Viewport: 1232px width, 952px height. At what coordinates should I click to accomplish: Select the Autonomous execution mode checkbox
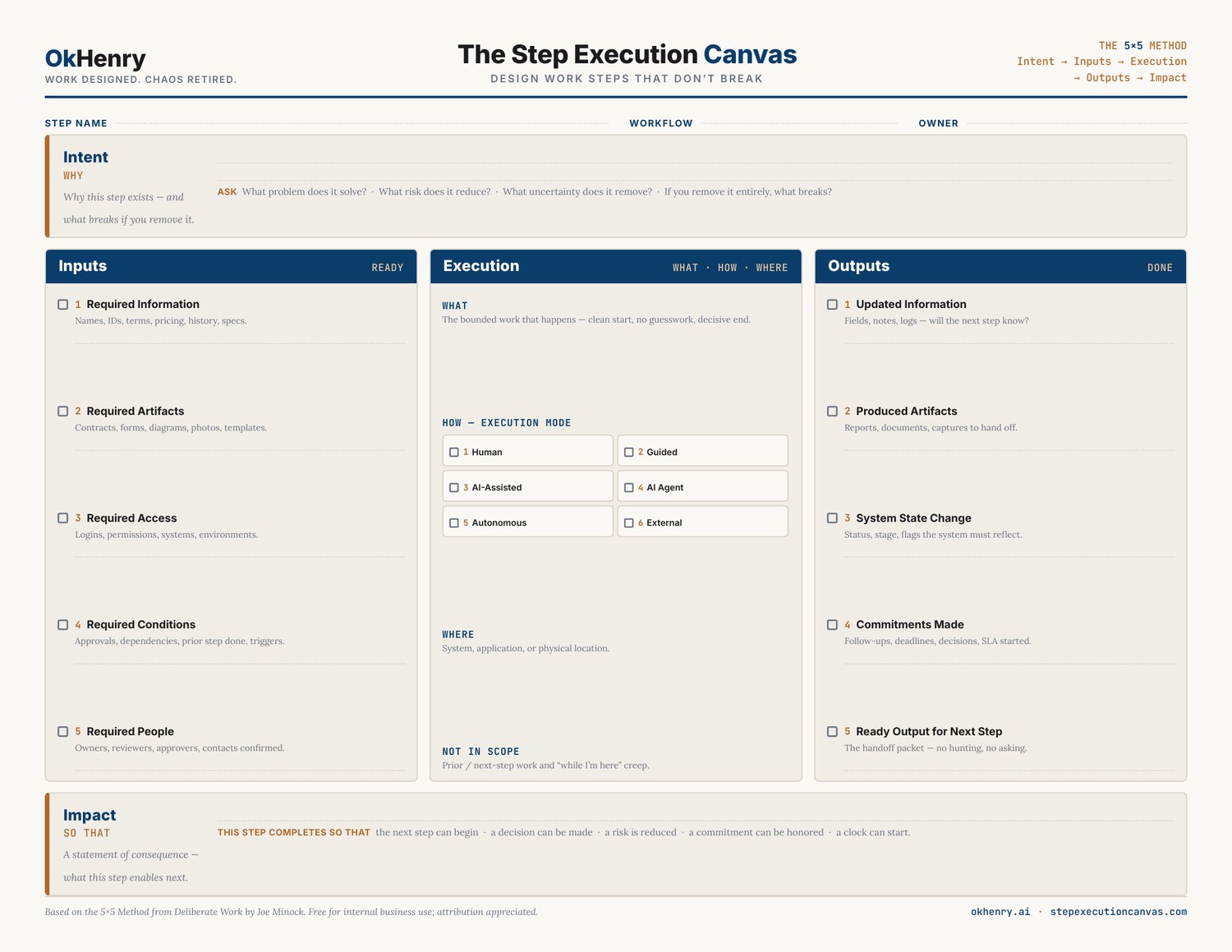[x=454, y=523]
